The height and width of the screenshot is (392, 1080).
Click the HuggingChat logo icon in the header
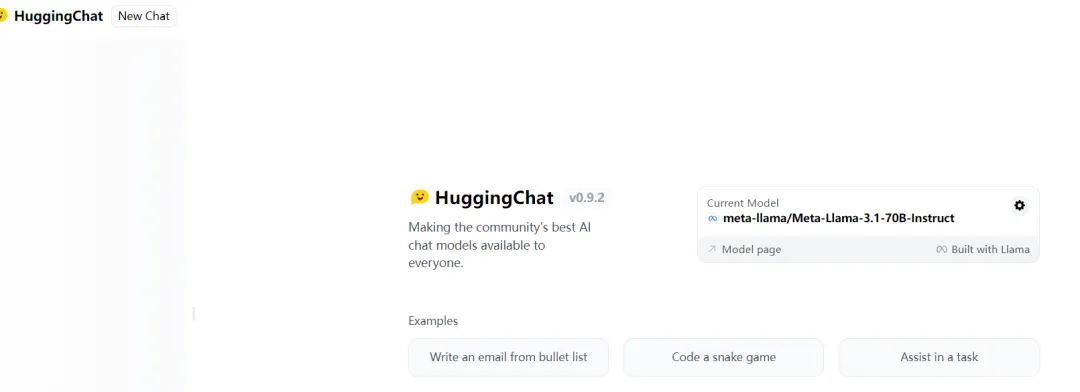pos(3,16)
